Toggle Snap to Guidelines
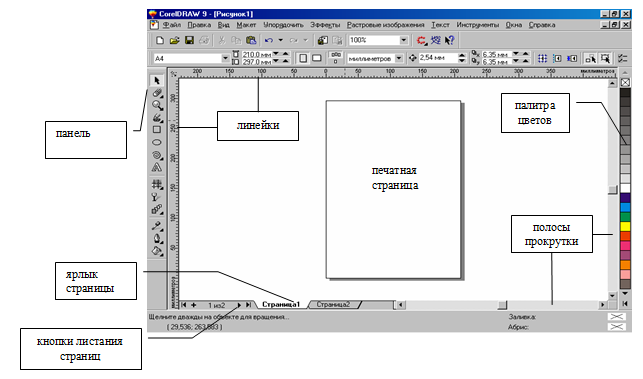Screen dimensions: 643x379 click(557, 59)
